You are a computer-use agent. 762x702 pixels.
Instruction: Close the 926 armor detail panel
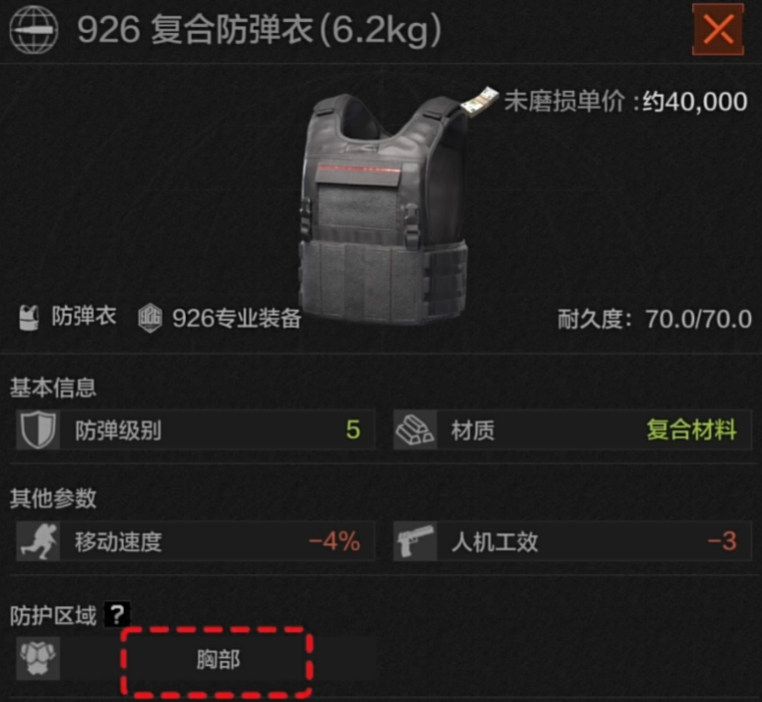718,29
